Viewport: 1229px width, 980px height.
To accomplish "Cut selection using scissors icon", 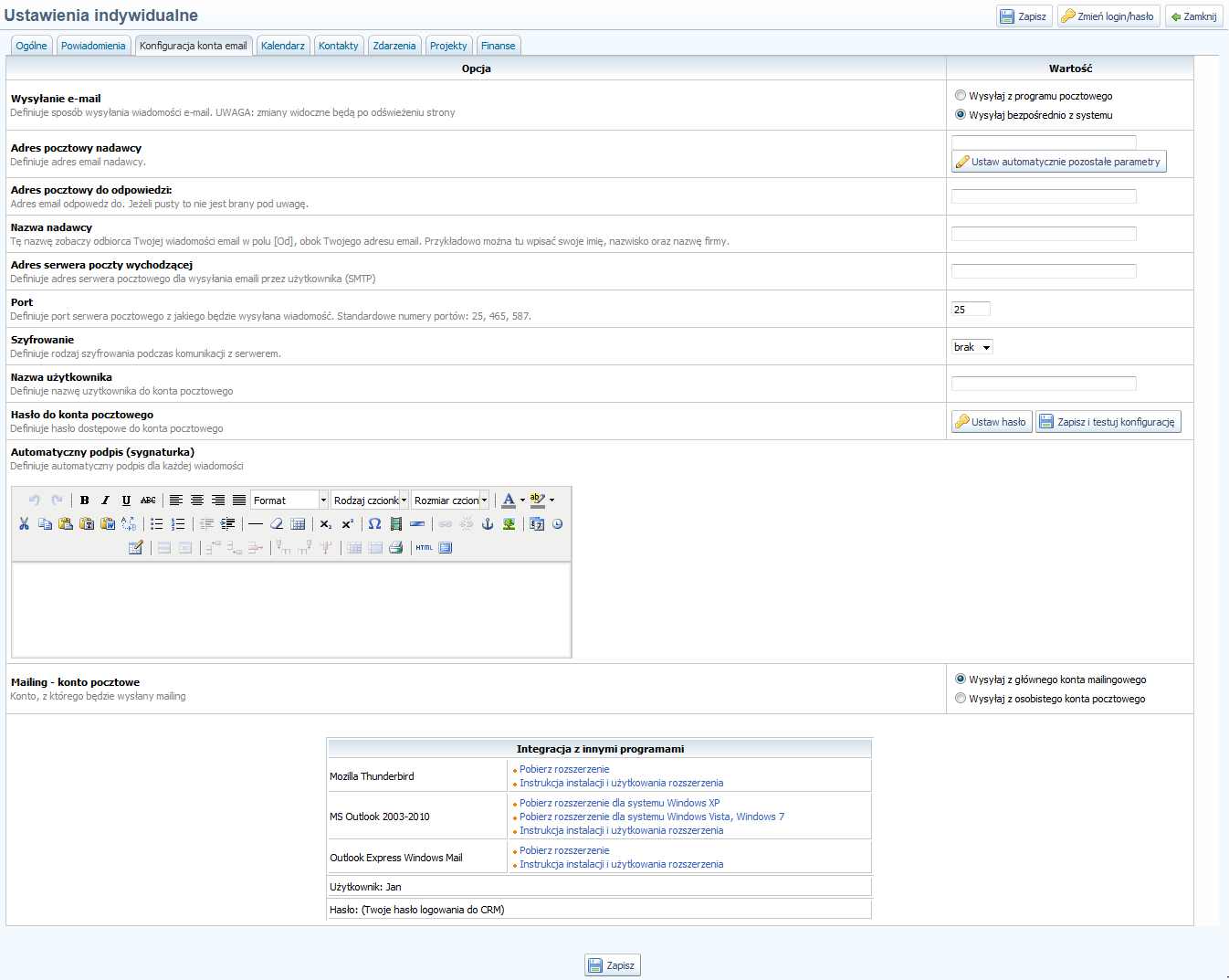I will pos(24,524).
